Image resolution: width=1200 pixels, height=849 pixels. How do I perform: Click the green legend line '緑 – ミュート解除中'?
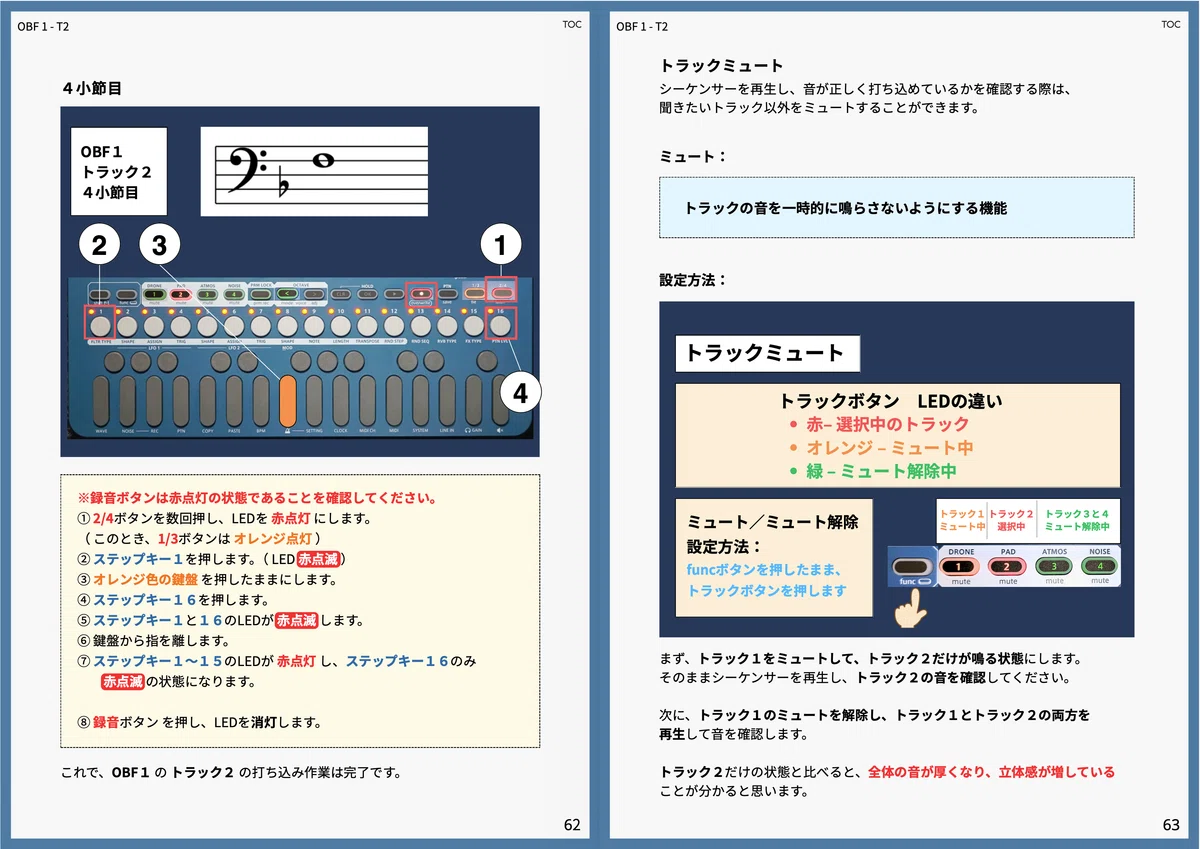[881, 470]
